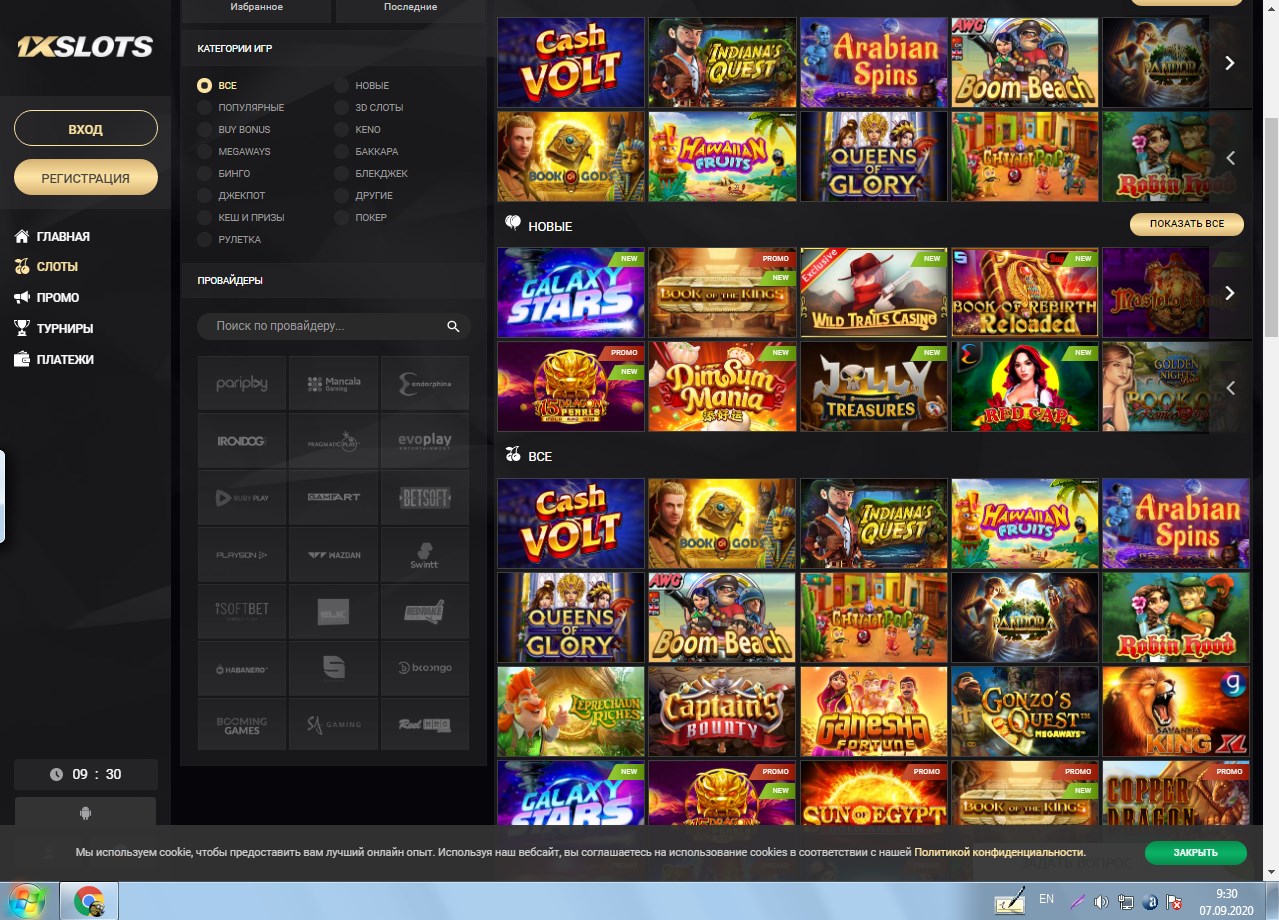Click the РЕГИСТРАЦИЯ button
Viewport: 1279px width, 920px height.
pos(86,178)
